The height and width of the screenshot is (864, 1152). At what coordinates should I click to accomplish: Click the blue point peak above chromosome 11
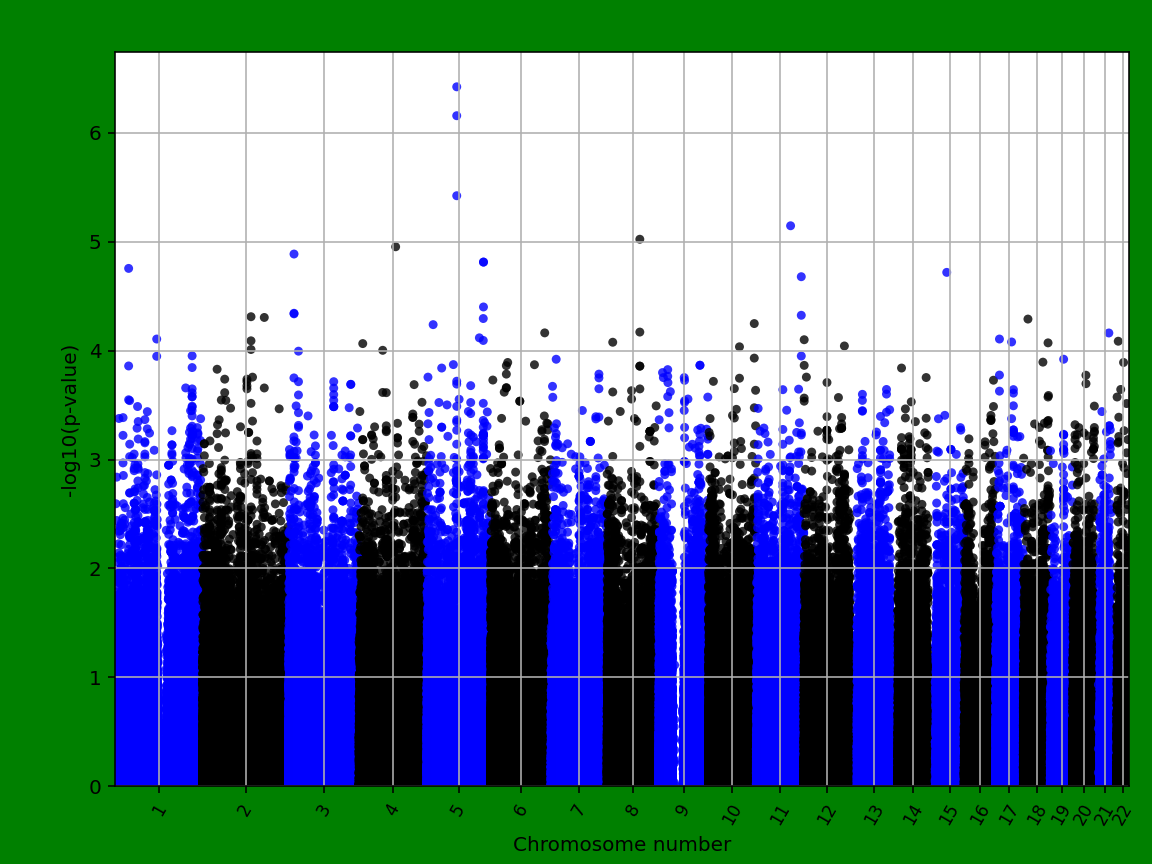(x=789, y=228)
